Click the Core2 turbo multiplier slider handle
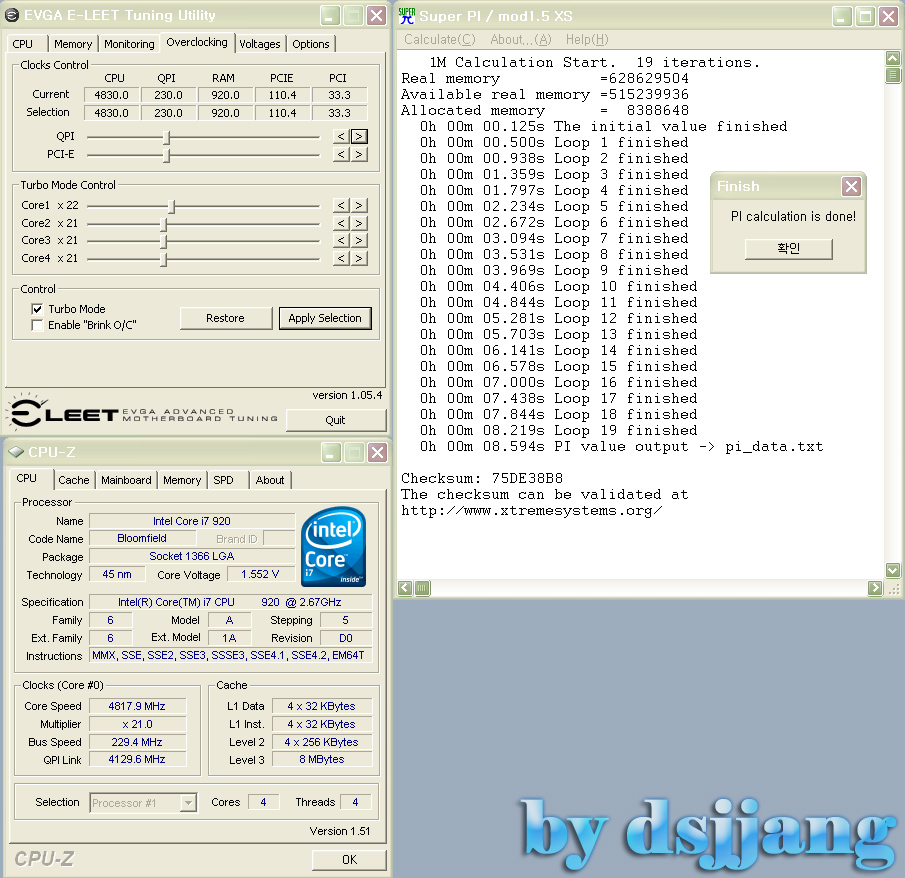Screen dimensions: 905x878 (164, 224)
